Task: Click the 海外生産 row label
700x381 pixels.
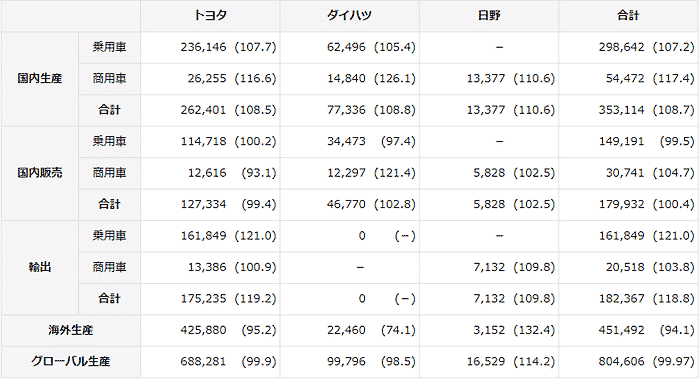Action: point(71,330)
